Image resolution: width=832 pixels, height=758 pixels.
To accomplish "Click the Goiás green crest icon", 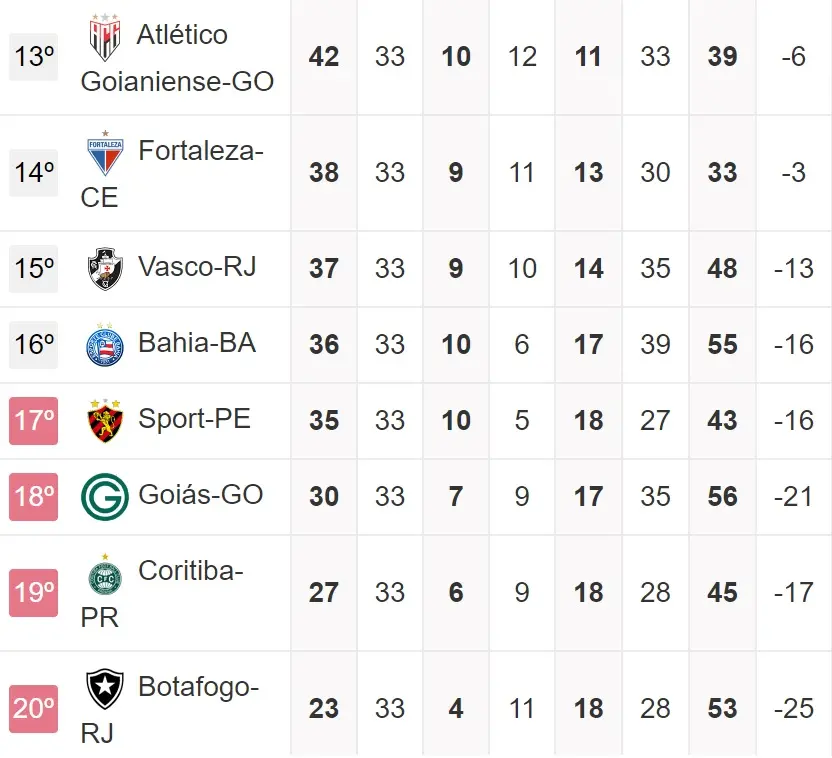I will click(105, 496).
